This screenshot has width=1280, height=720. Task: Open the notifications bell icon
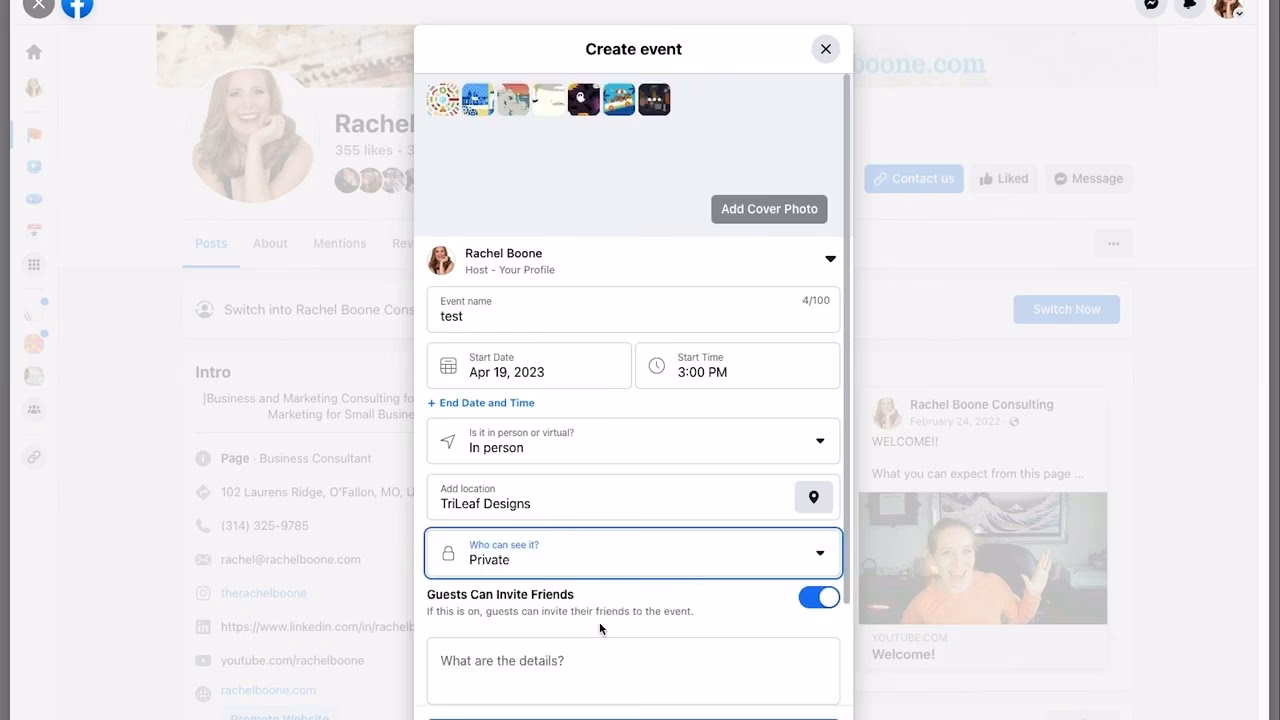(1190, 5)
